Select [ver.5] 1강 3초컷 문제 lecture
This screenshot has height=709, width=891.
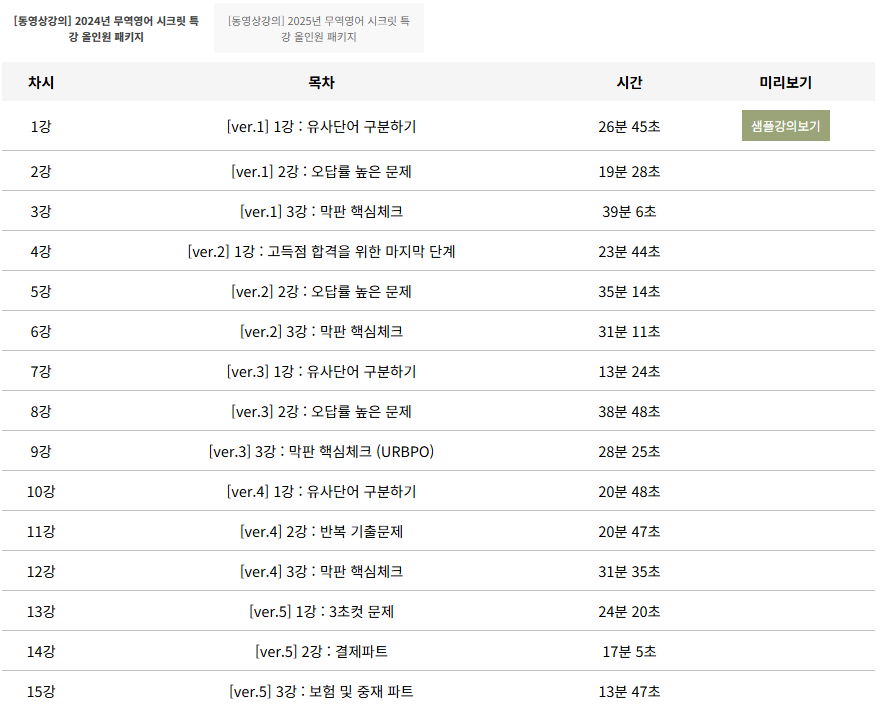tap(321, 611)
